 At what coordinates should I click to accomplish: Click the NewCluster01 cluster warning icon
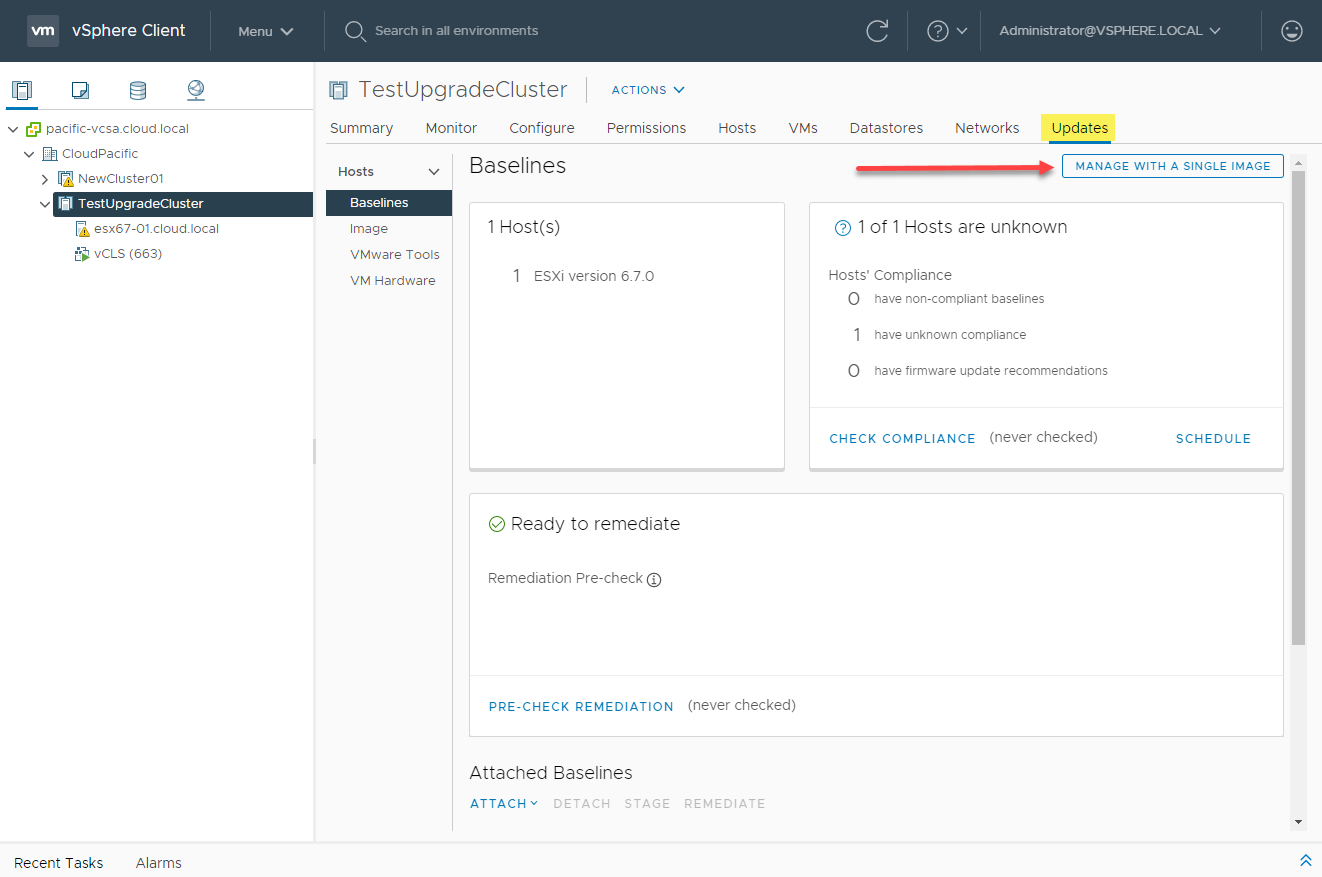66,179
